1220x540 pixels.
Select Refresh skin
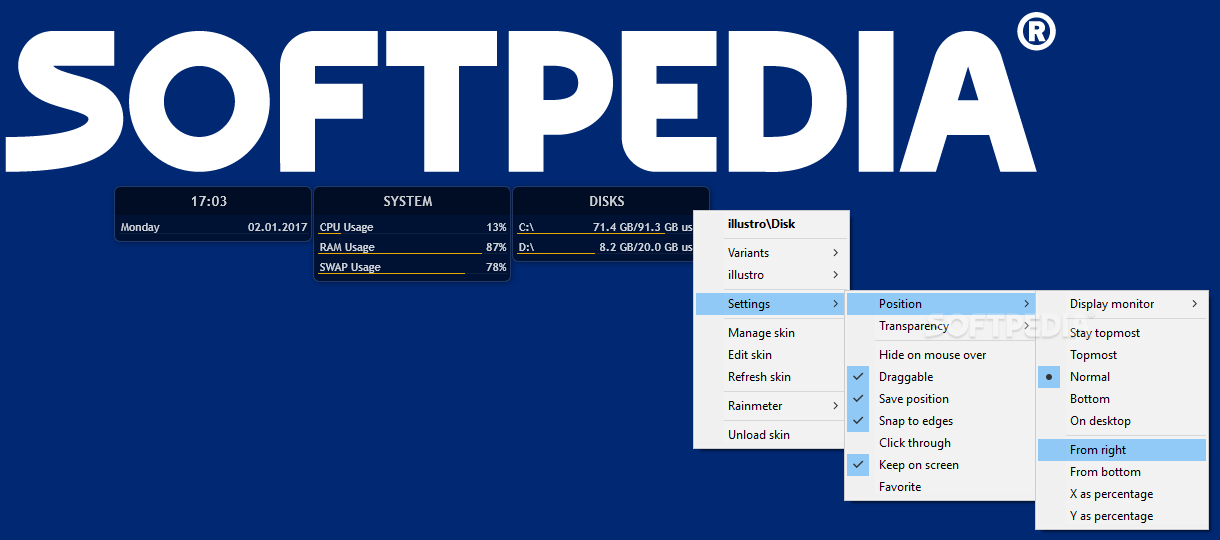click(x=770, y=377)
